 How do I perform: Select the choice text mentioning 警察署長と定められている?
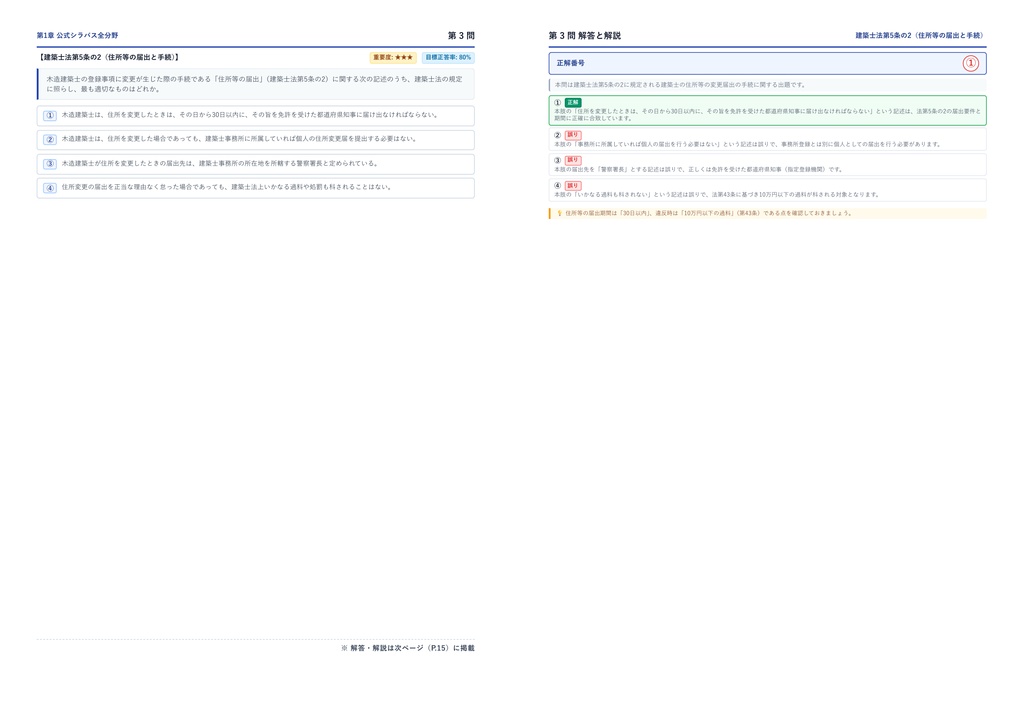coord(219,164)
